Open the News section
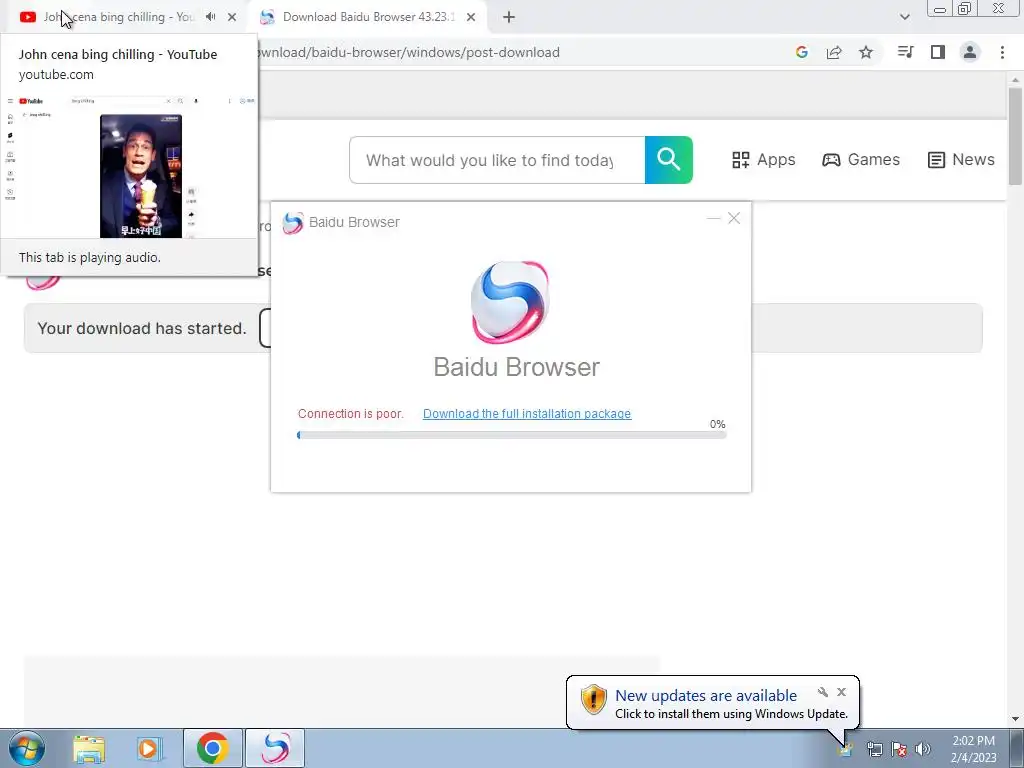 [x=961, y=160]
